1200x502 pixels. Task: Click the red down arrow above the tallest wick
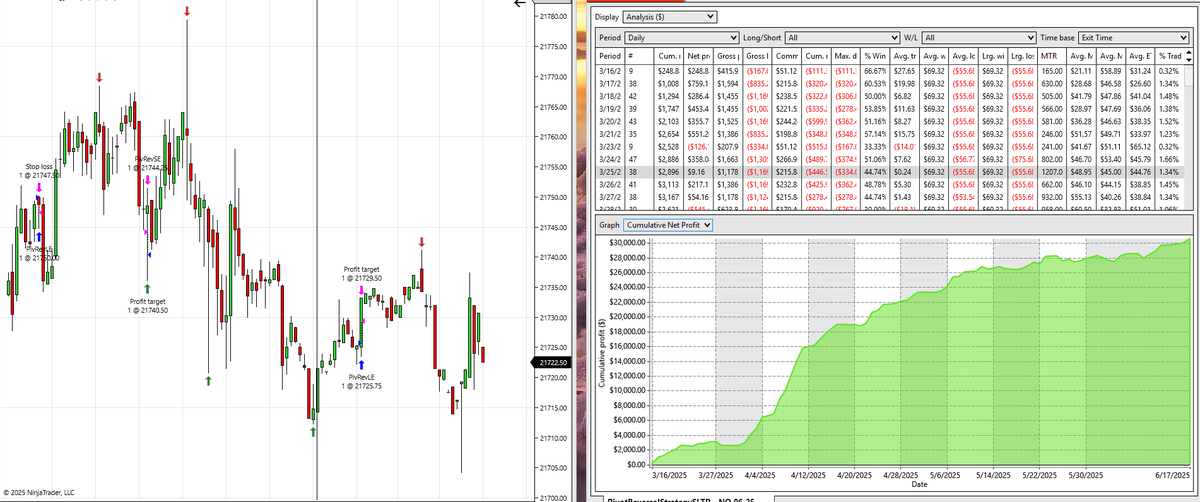[x=188, y=11]
